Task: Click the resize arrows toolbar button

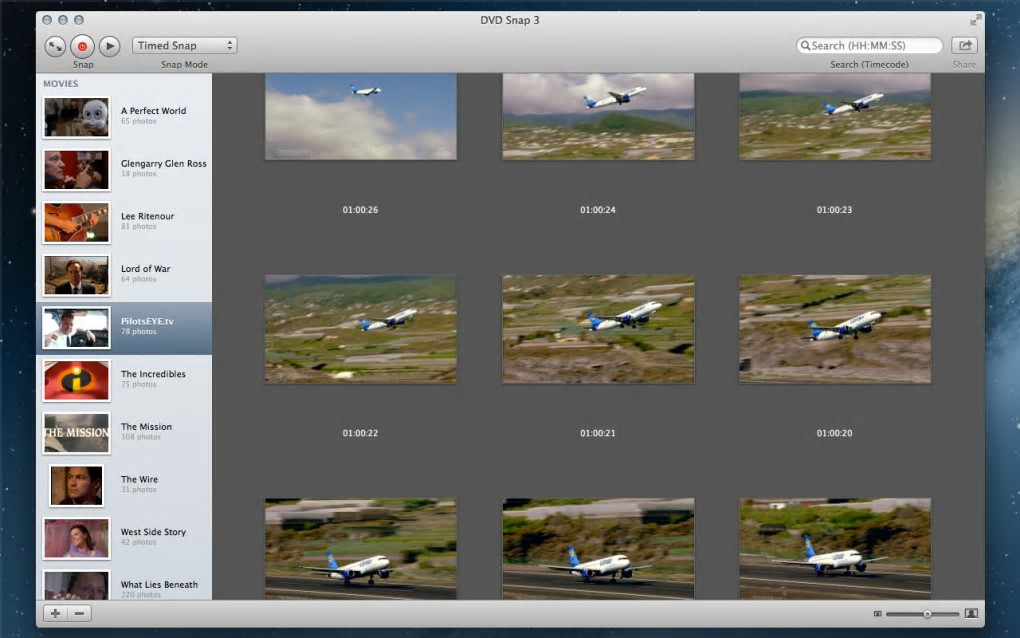Action: [x=55, y=46]
